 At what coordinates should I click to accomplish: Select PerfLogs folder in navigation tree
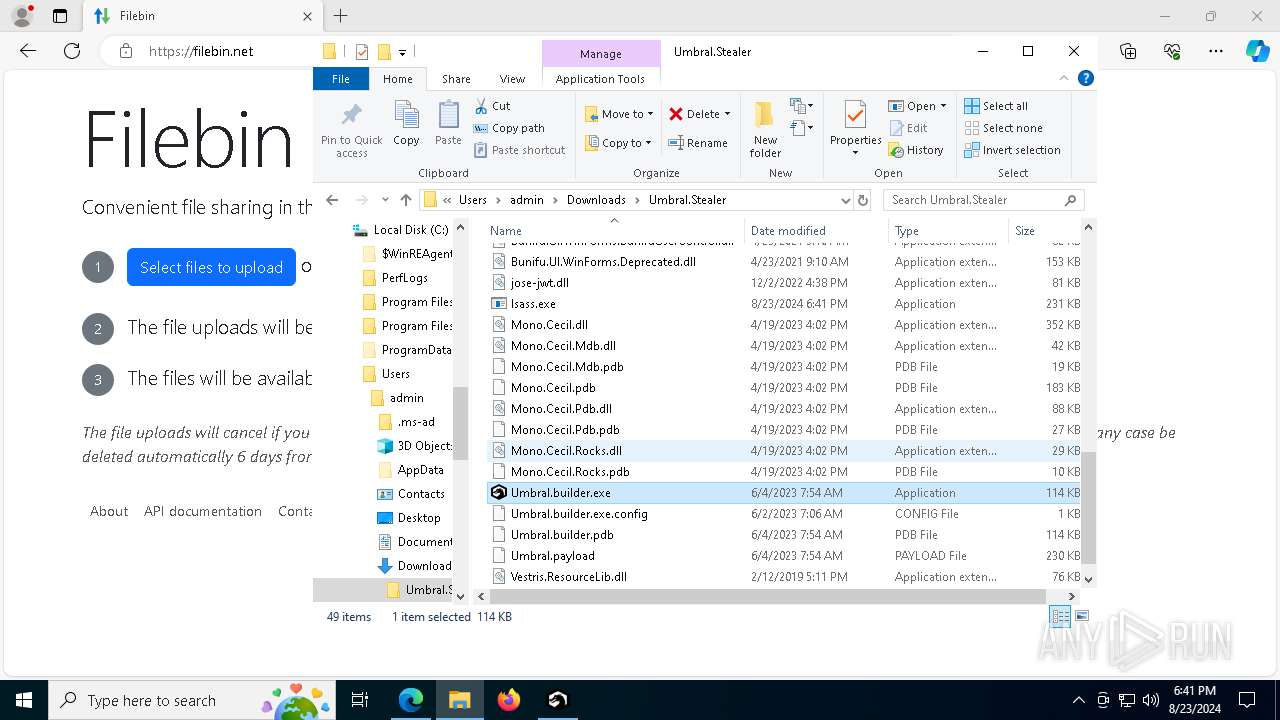tap(404, 278)
